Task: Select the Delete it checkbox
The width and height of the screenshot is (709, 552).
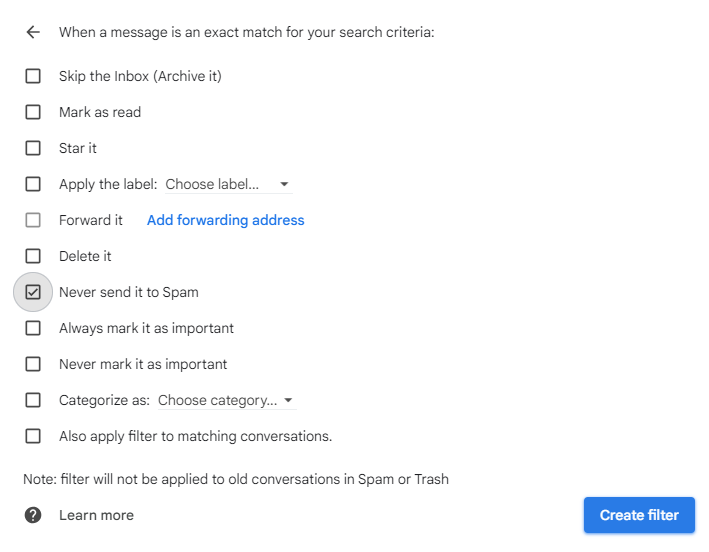Action: tap(33, 256)
